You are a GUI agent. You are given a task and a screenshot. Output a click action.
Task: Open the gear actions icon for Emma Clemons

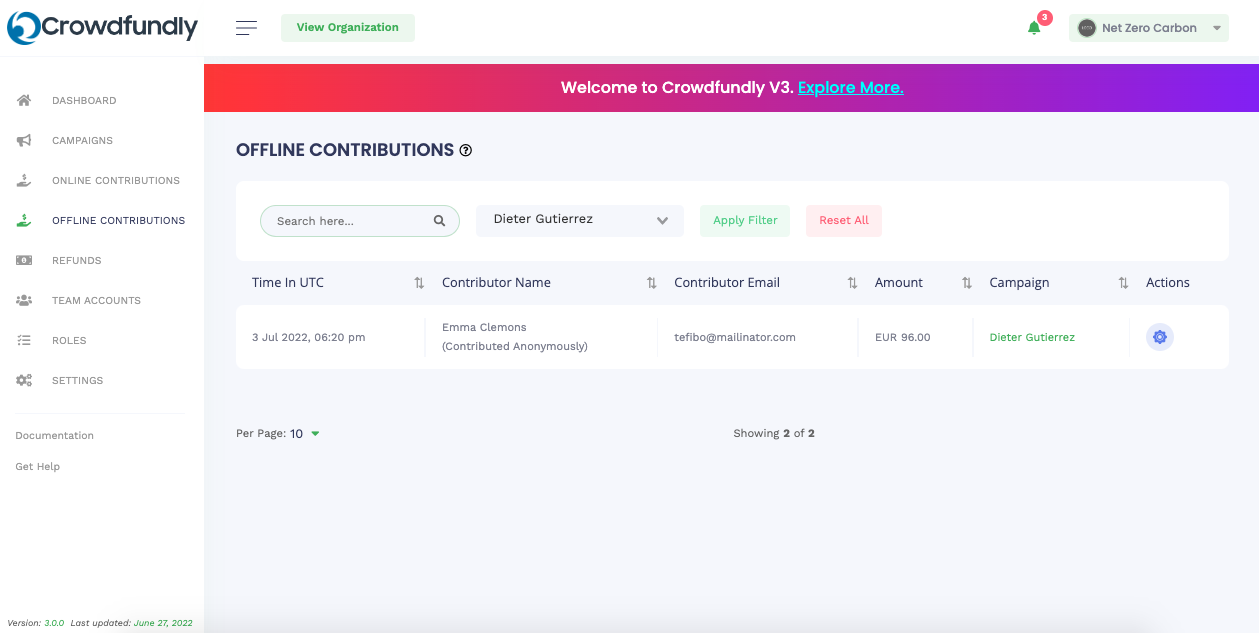[1159, 337]
